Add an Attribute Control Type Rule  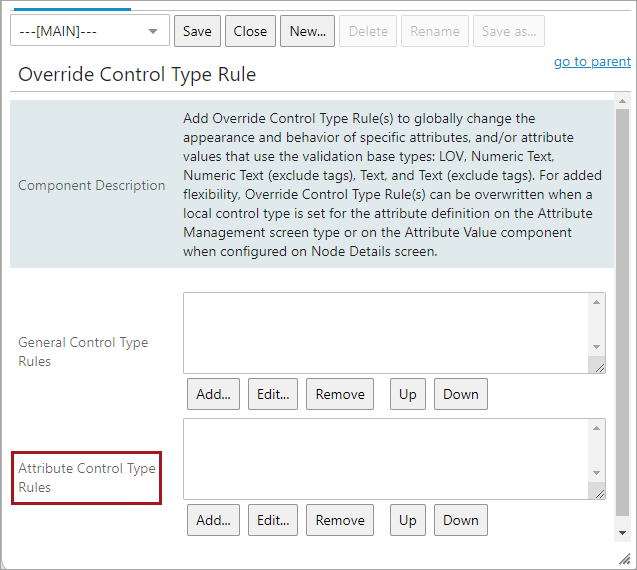[x=213, y=520]
